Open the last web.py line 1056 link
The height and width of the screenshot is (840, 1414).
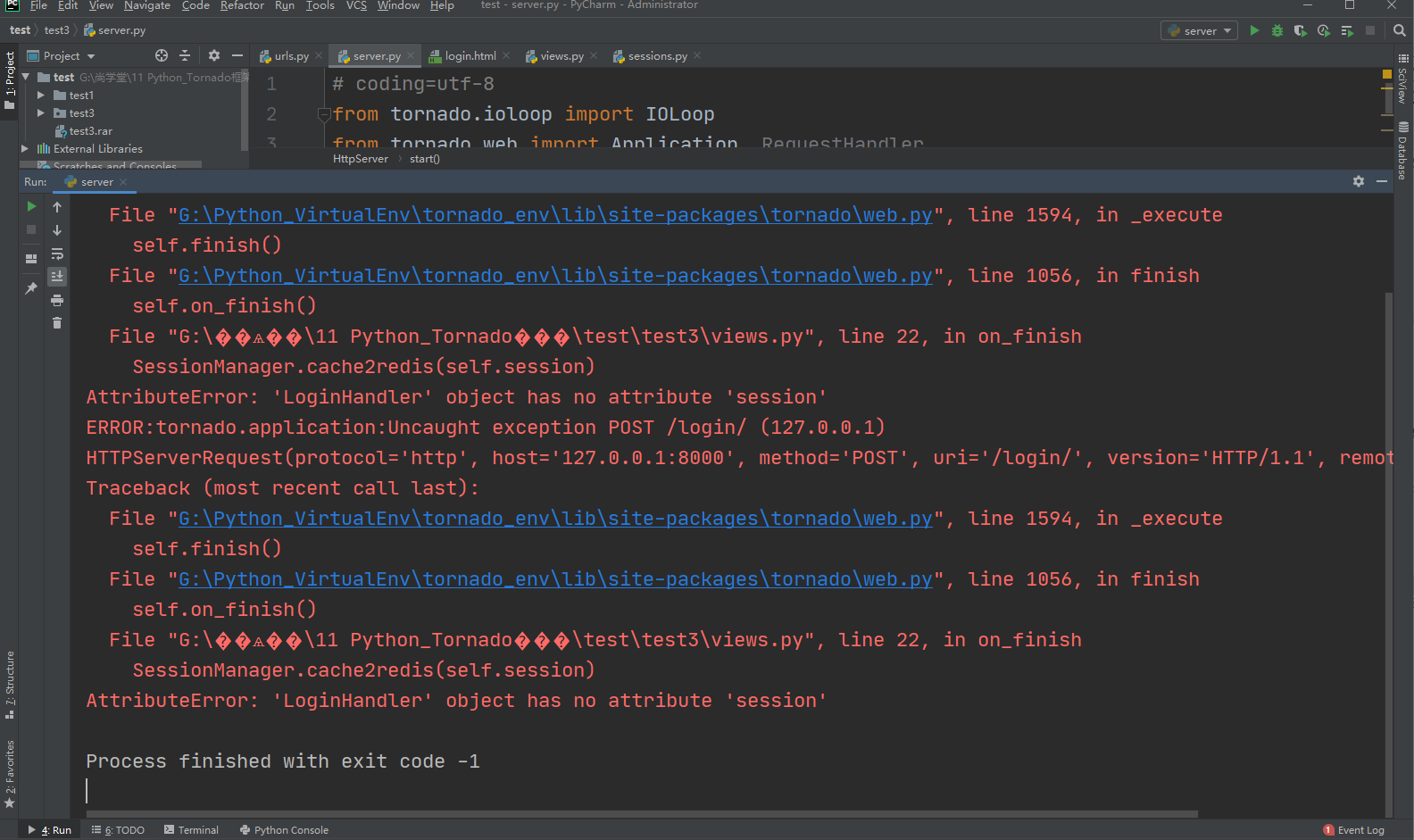[x=555, y=579]
